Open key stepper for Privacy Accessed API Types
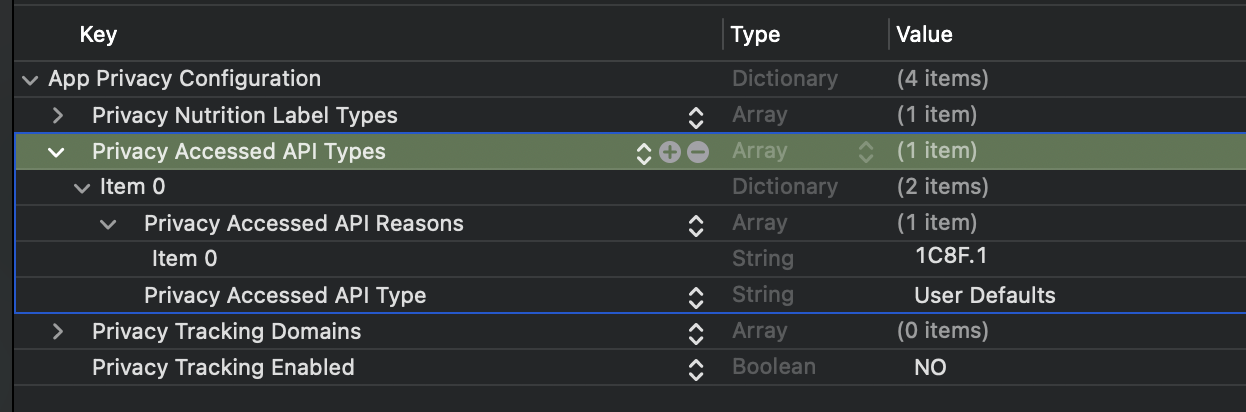Image resolution: width=1246 pixels, height=412 pixels. pyautogui.click(x=644, y=152)
